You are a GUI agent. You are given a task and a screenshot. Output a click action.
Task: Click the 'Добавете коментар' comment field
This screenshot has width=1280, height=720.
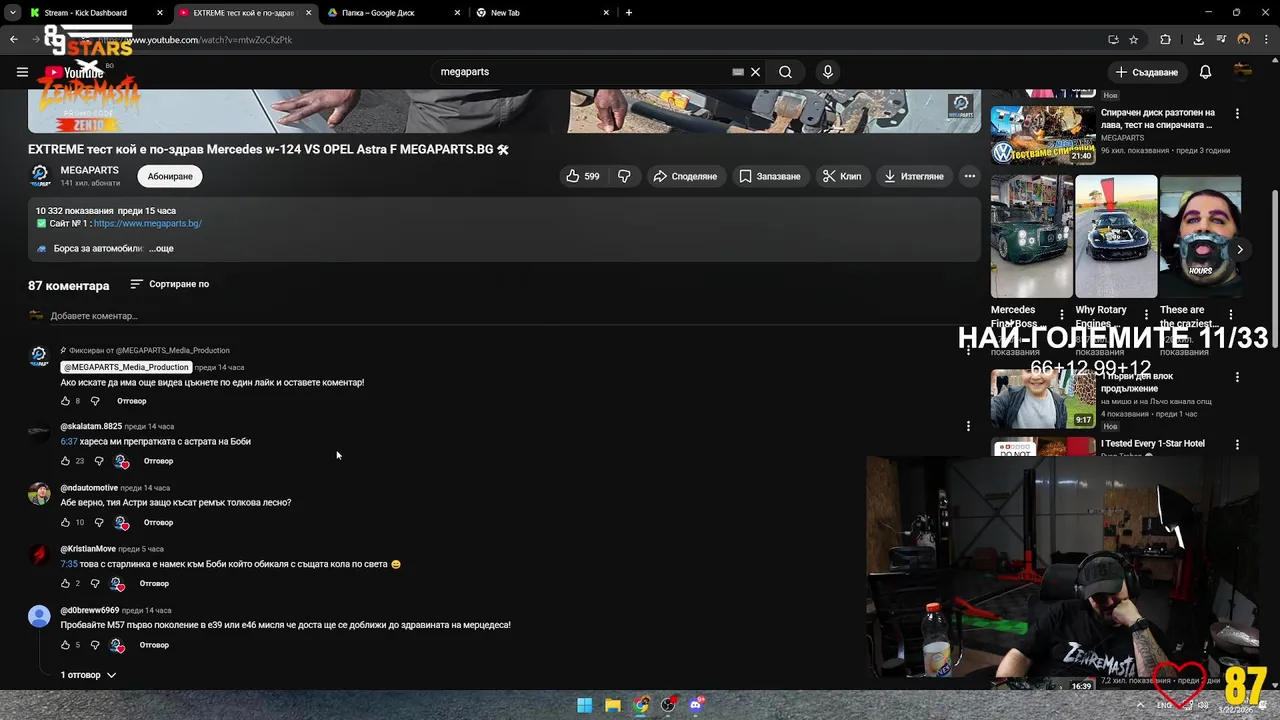coord(515,316)
